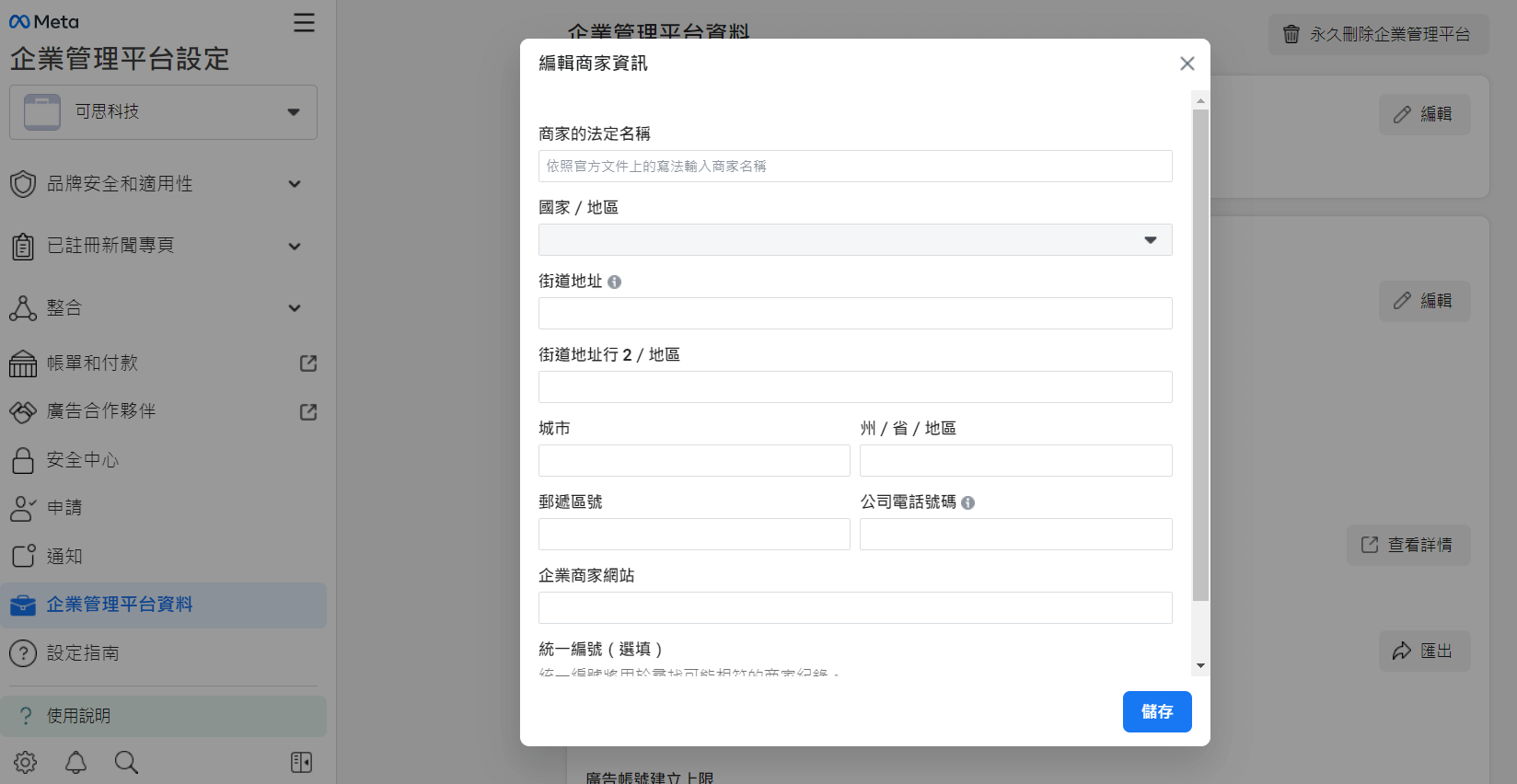Screen dimensions: 1517x784
Task: Click info icon beside 公司電話號碼 label
Action: pyautogui.click(x=968, y=503)
